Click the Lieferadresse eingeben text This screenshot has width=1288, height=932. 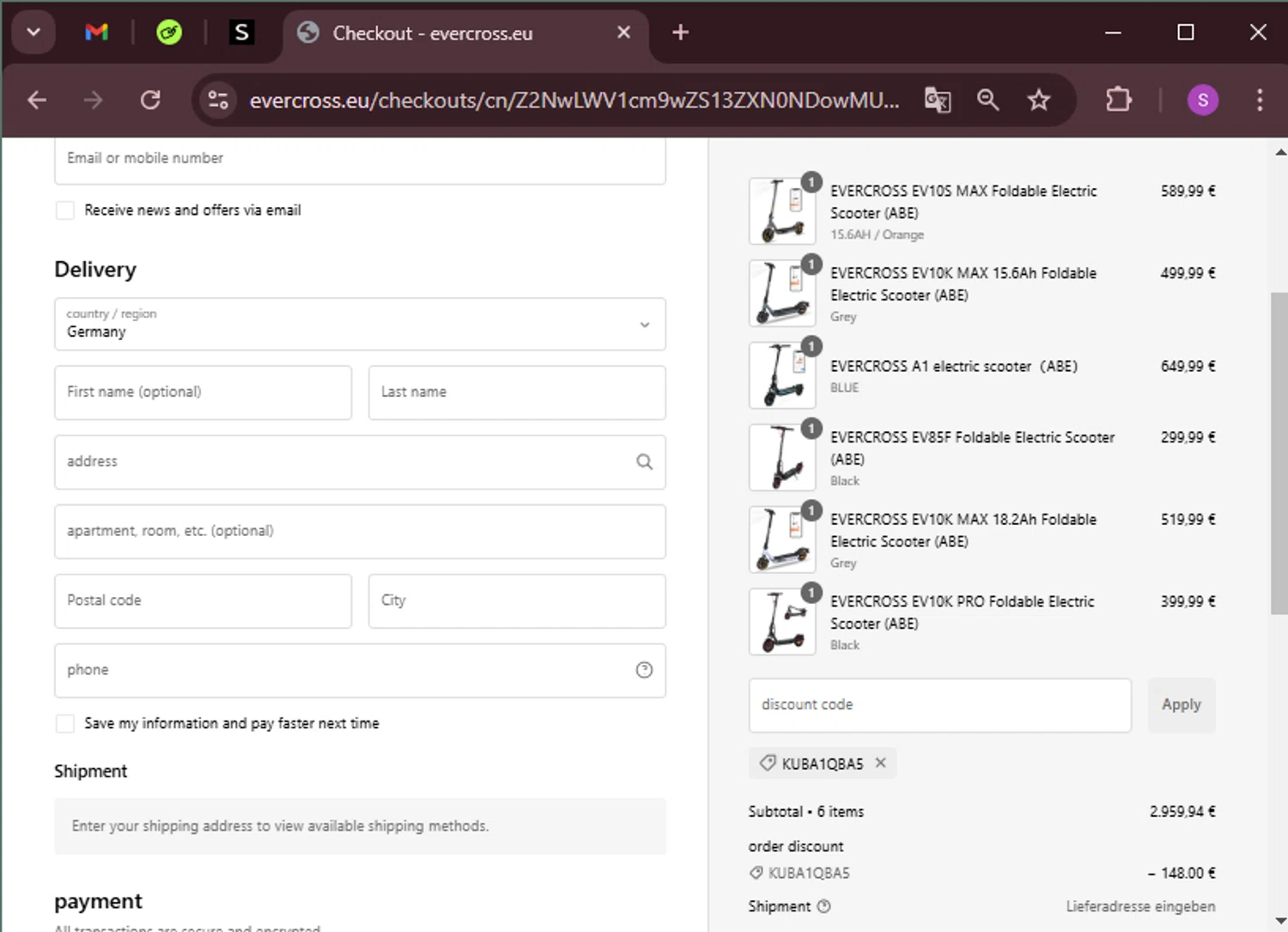pyautogui.click(x=1140, y=907)
